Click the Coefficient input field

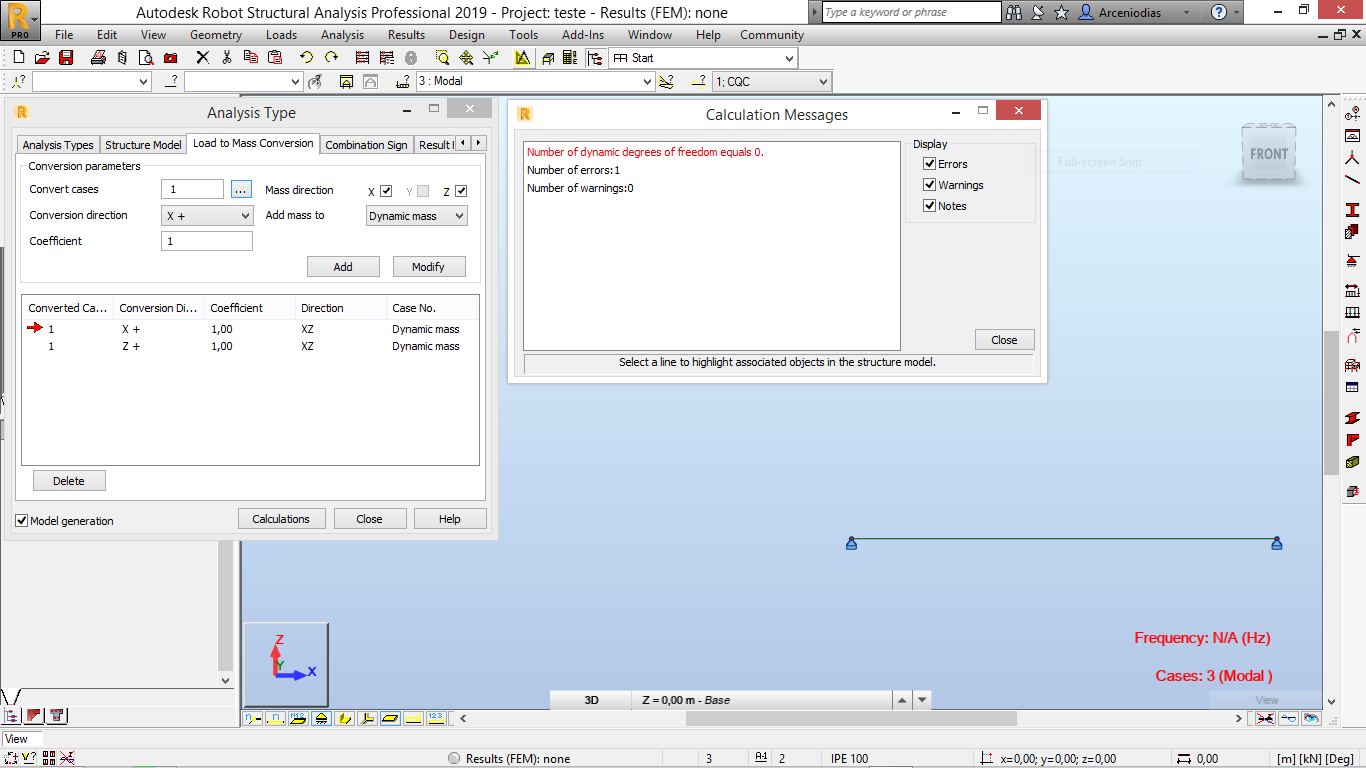pos(207,240)
